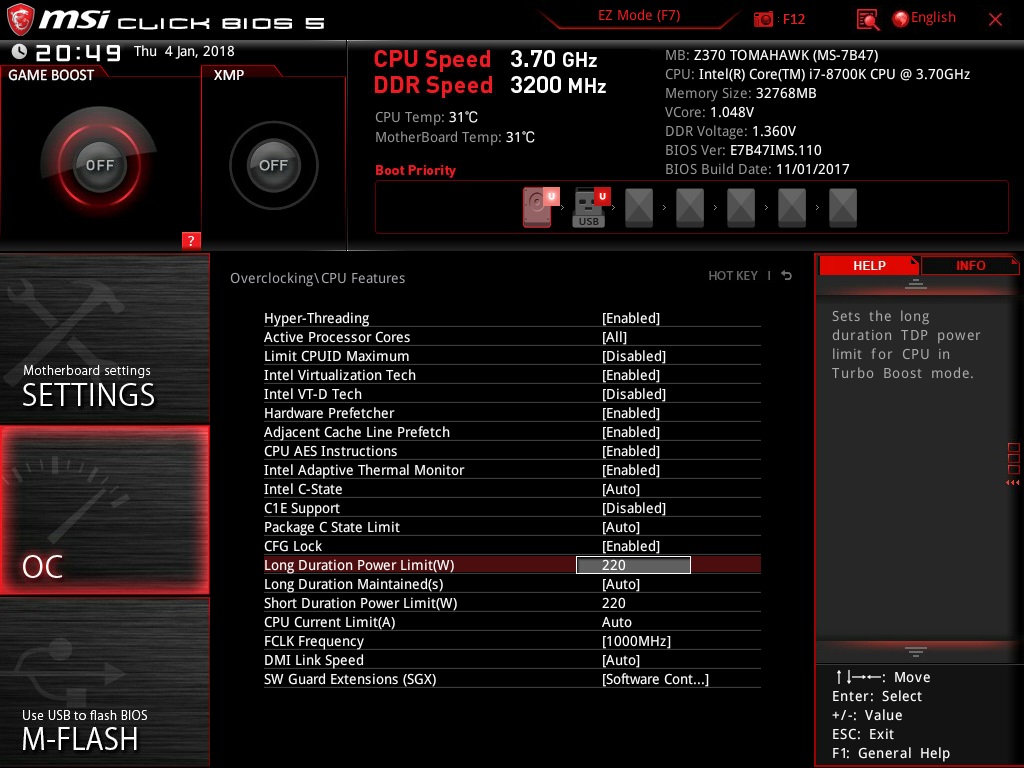Take a screenshot with the F12 camera icon
The image size is (1024, 768).
(x=763, y=19)
